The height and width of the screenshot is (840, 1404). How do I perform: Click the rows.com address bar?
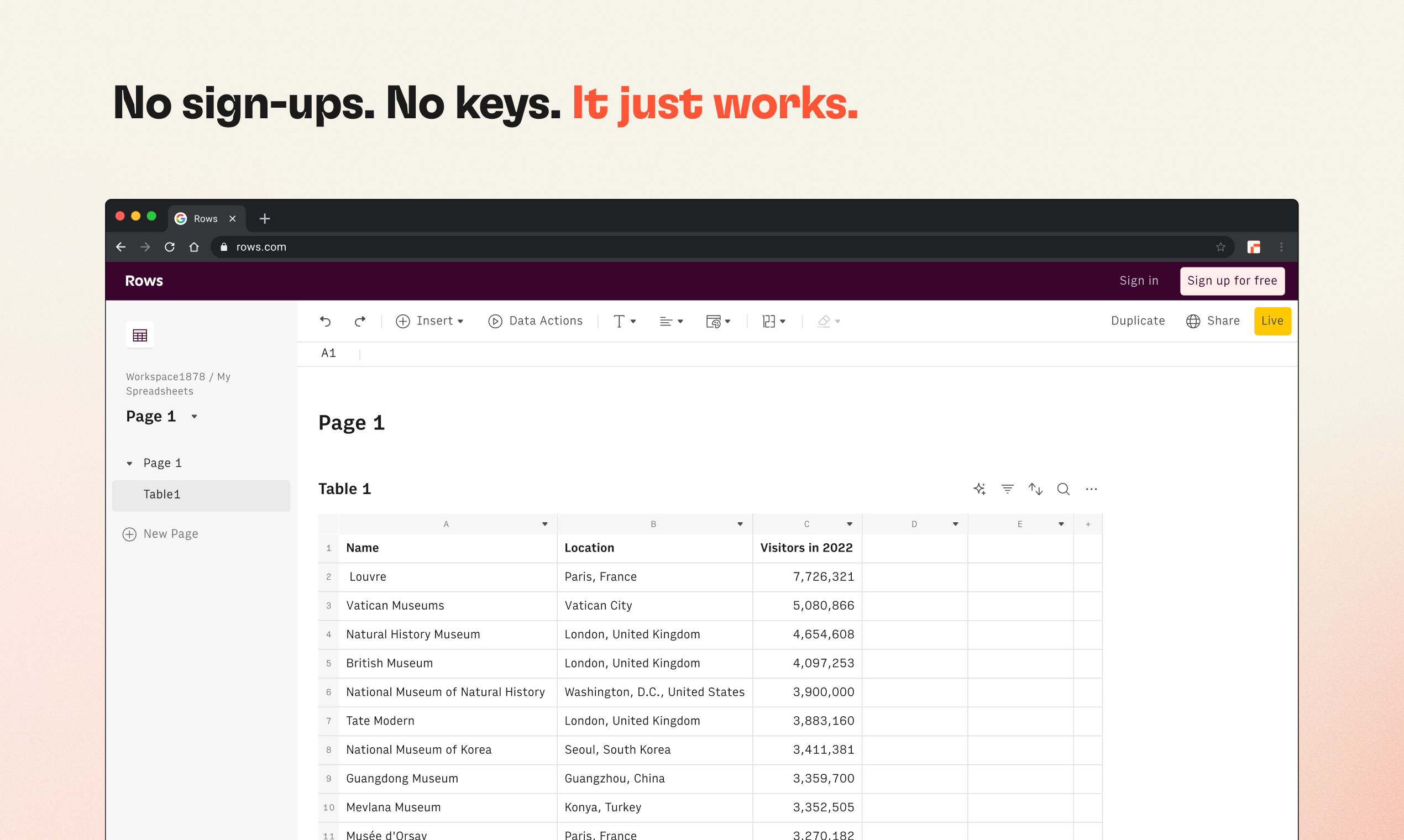(722, 247)
